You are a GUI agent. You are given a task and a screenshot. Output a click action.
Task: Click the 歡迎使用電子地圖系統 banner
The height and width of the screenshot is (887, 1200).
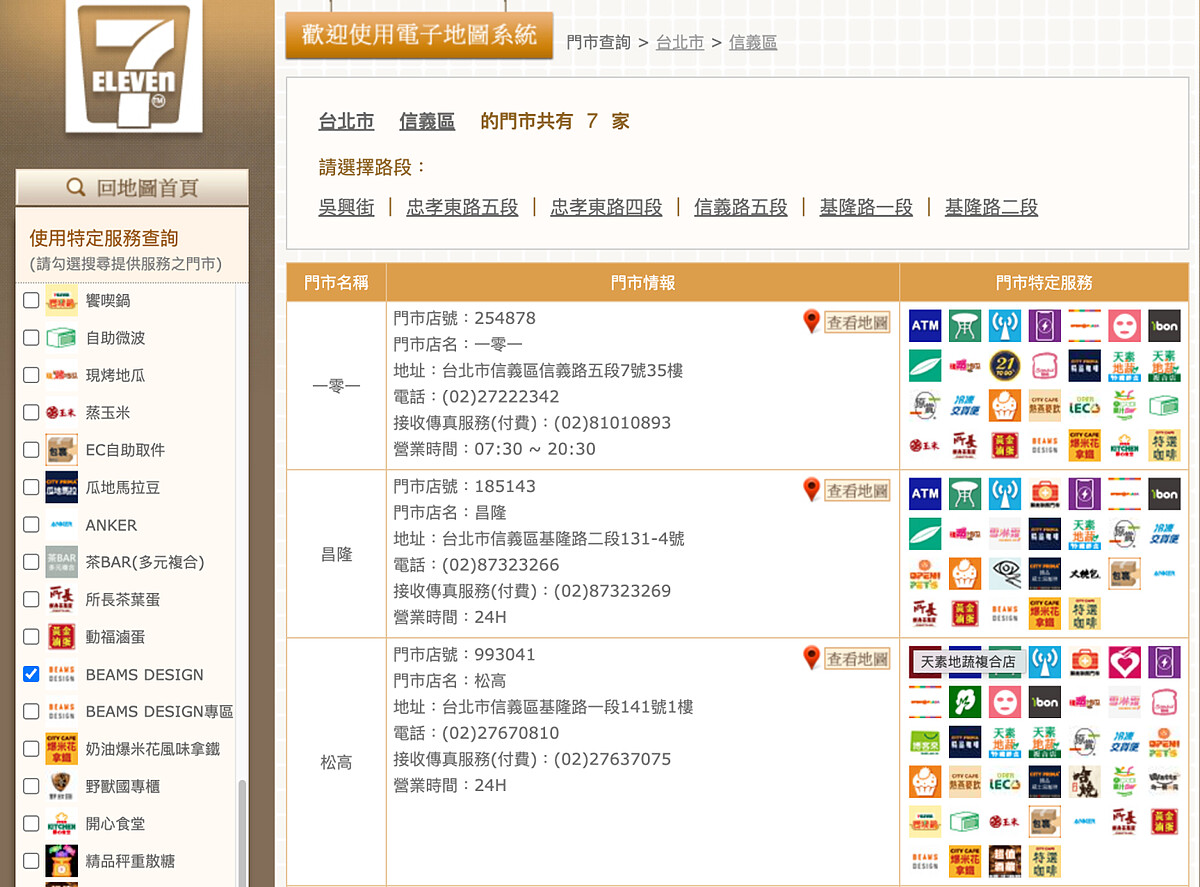coord(419,36)
